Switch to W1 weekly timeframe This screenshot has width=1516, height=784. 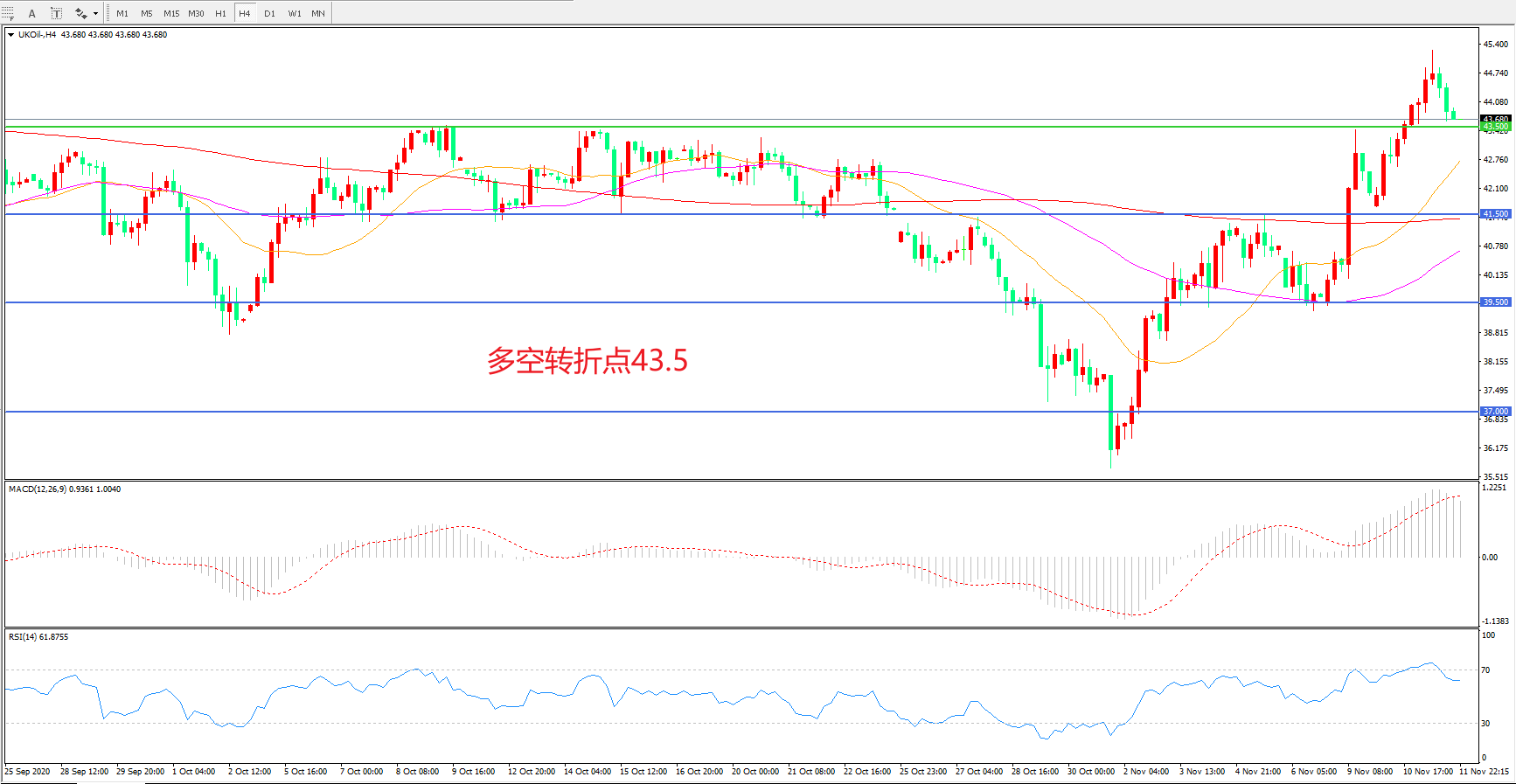[295, 13]
